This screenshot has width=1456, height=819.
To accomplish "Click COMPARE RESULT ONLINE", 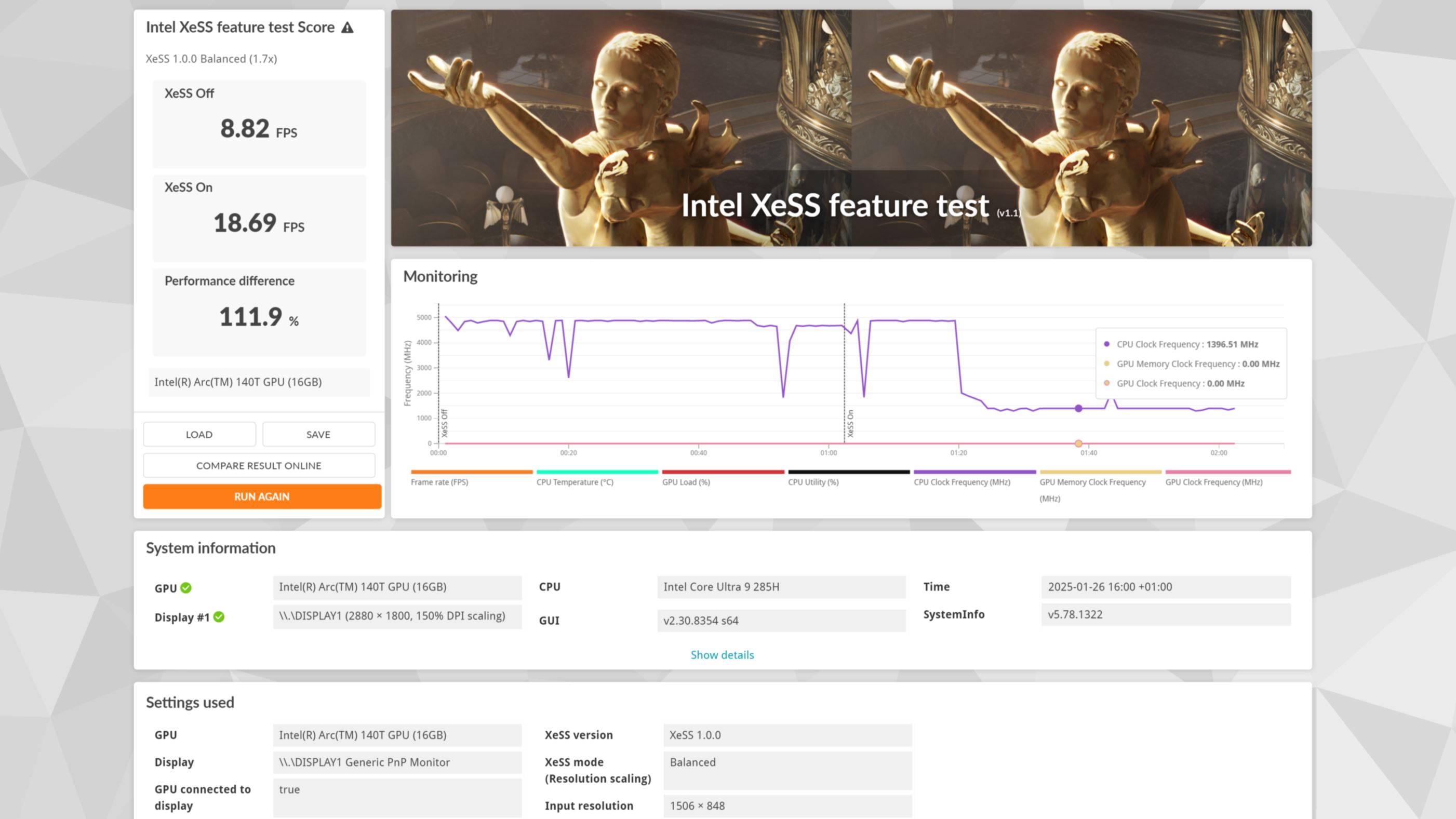I will (x=258, y=465).
